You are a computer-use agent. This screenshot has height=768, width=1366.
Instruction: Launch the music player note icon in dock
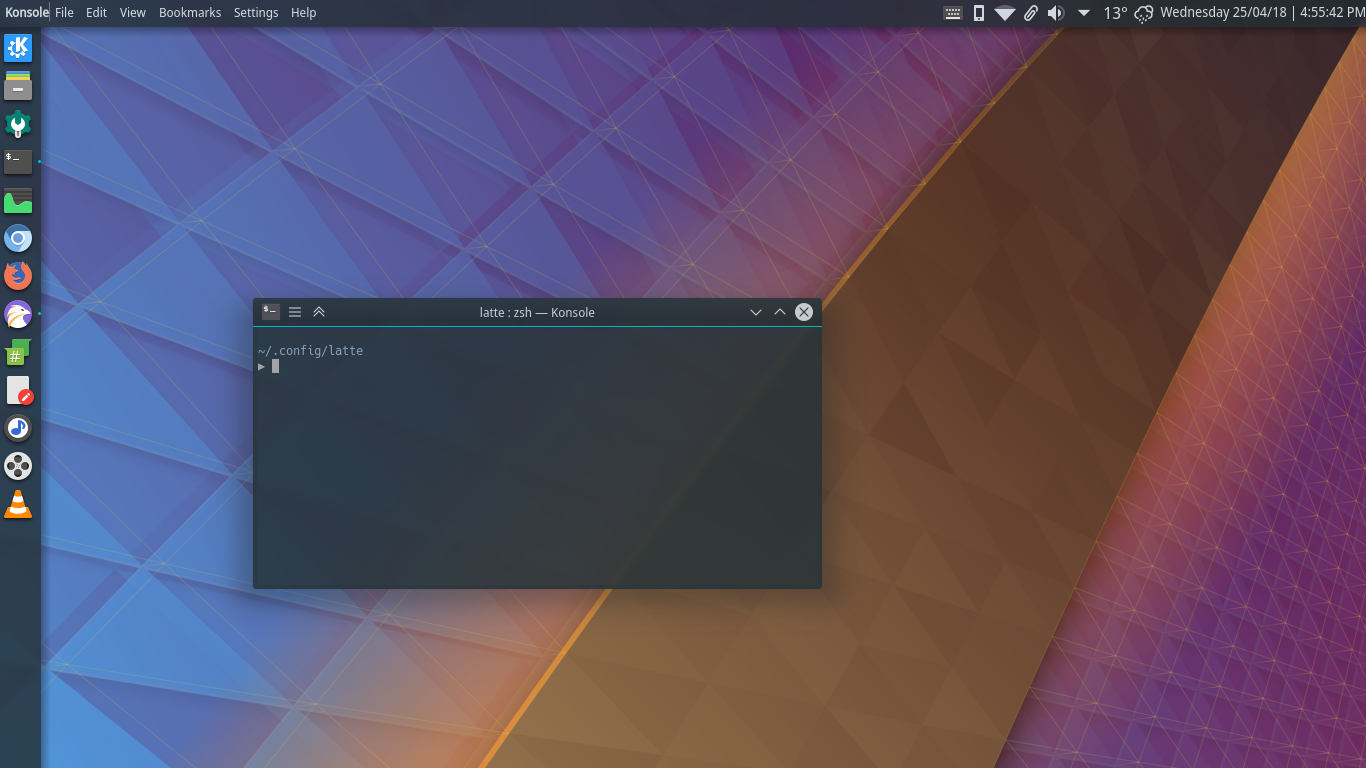(x=18, y=428)
